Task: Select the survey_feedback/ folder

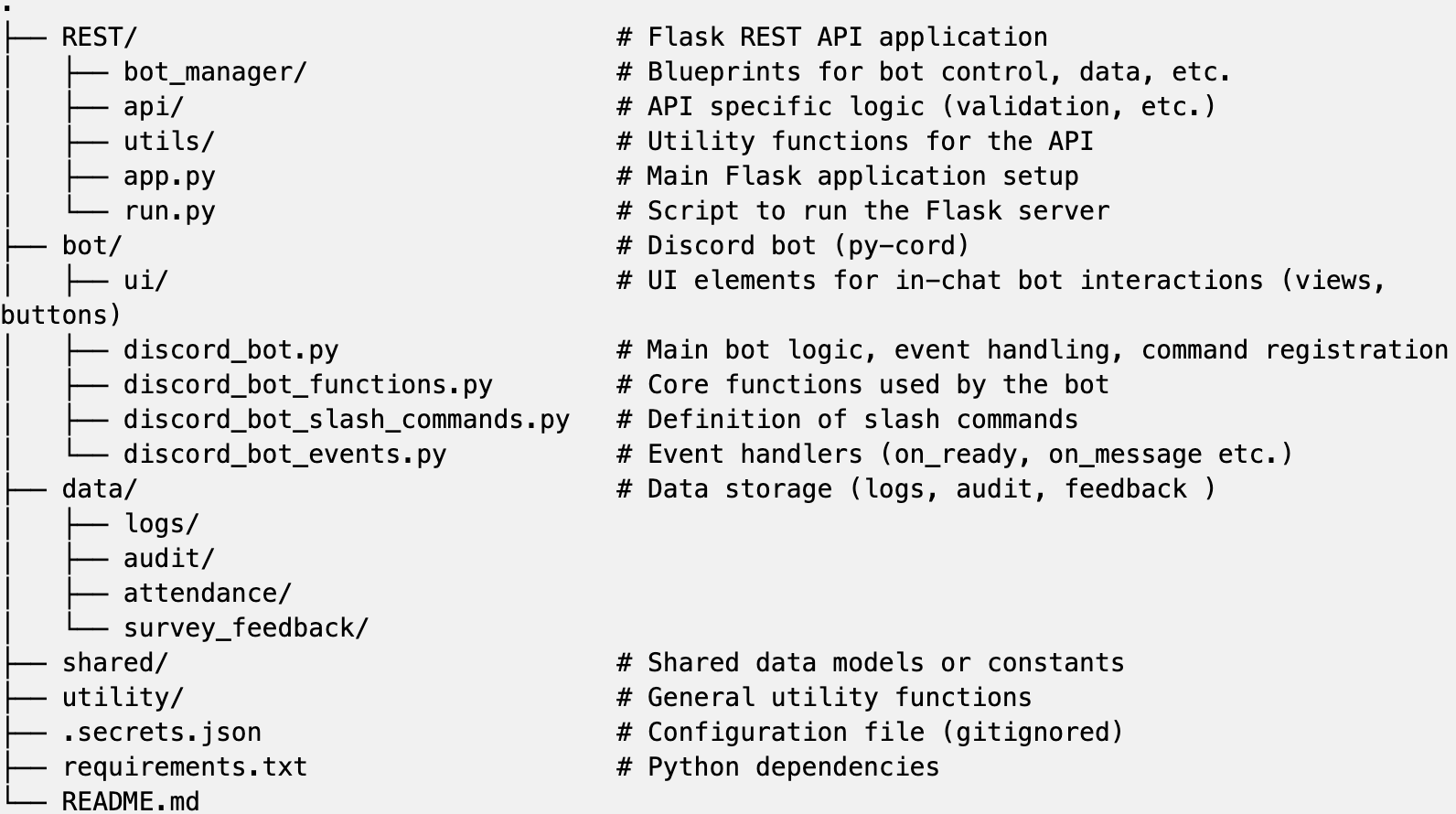Action: 246,628
